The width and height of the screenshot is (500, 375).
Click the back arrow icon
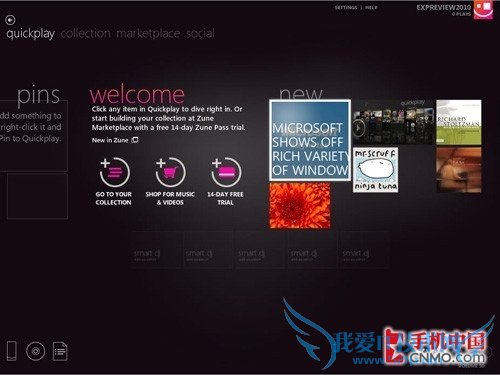(10, 20)
